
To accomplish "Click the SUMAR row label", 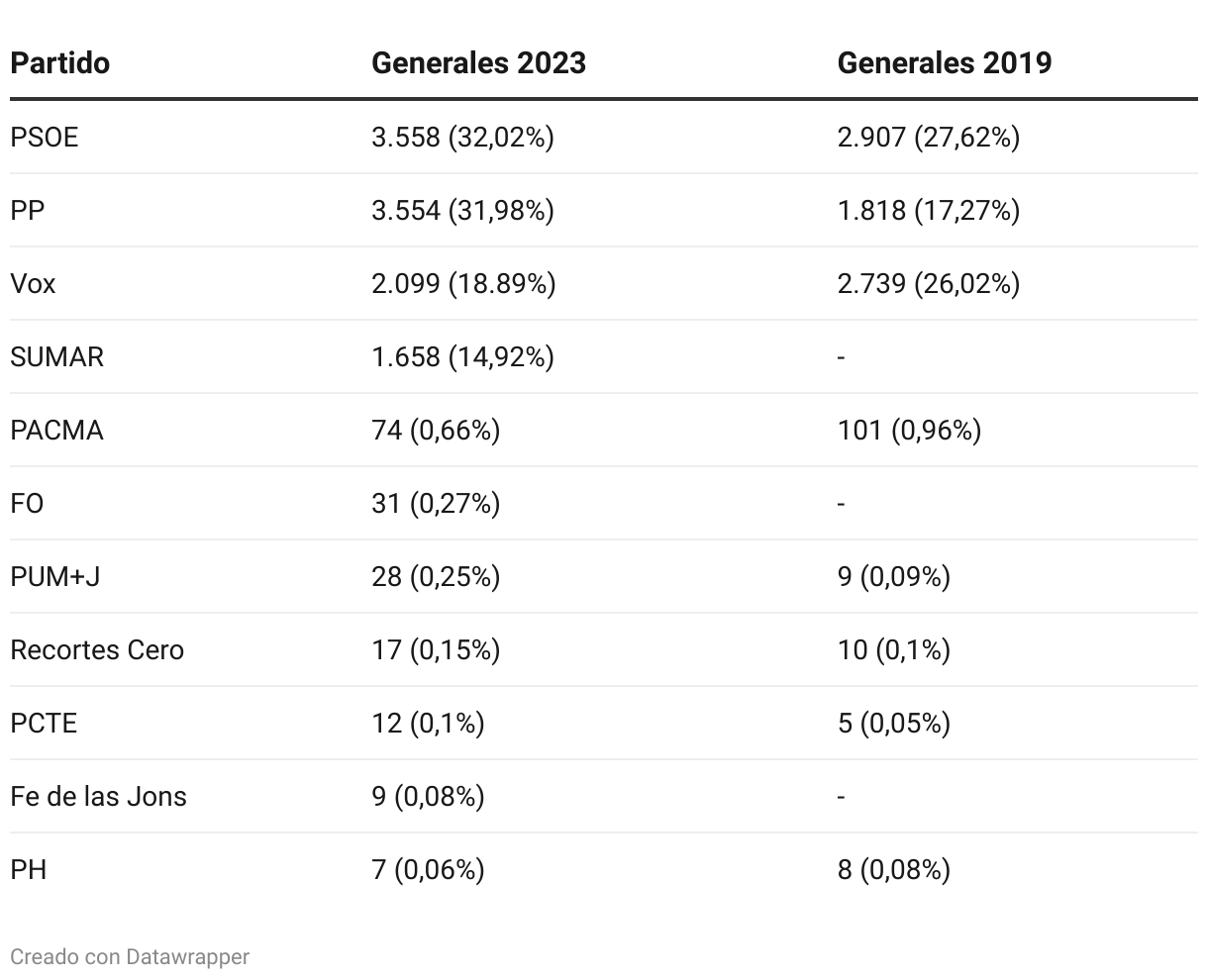I will point(56,357).
